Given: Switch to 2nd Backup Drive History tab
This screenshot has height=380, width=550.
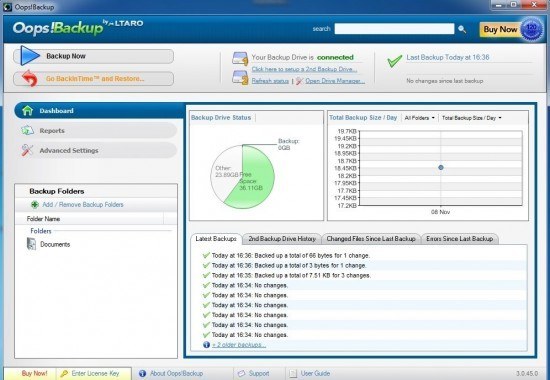Looking at the screenshot, I should [x=282, y=239].
